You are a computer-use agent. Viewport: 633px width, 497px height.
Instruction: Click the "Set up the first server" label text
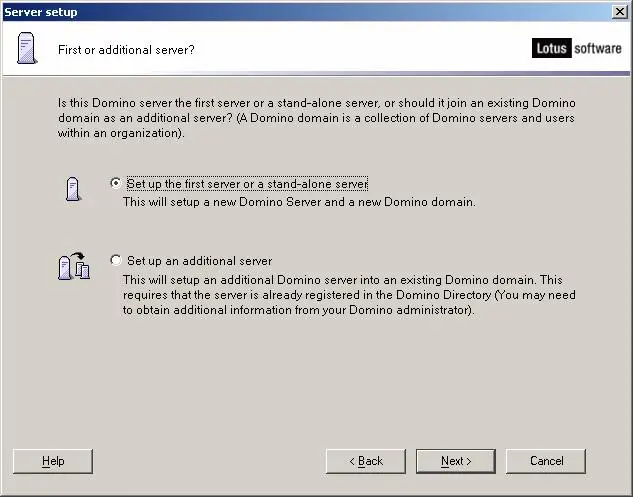(x=247, y=184)
